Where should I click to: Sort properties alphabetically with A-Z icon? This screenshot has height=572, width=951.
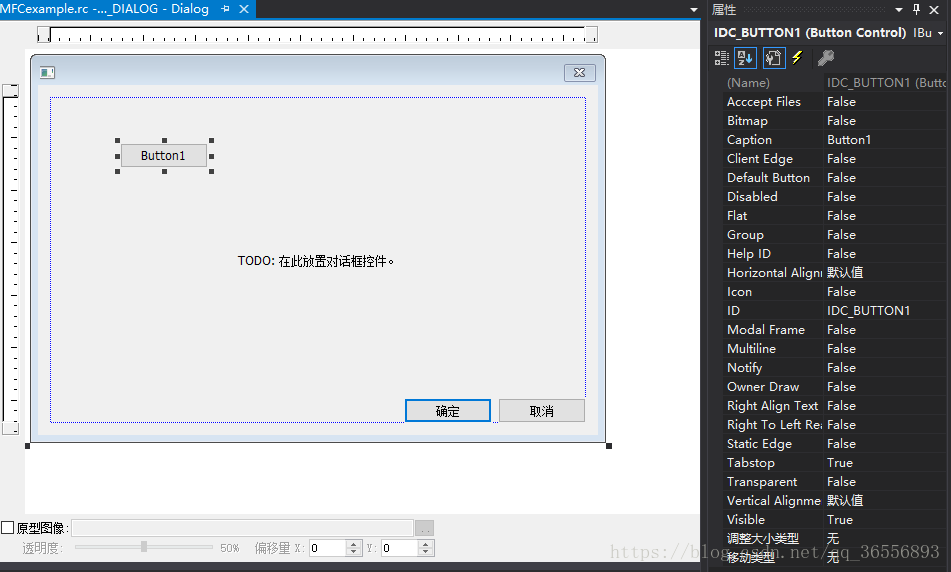tap(745, 58)
